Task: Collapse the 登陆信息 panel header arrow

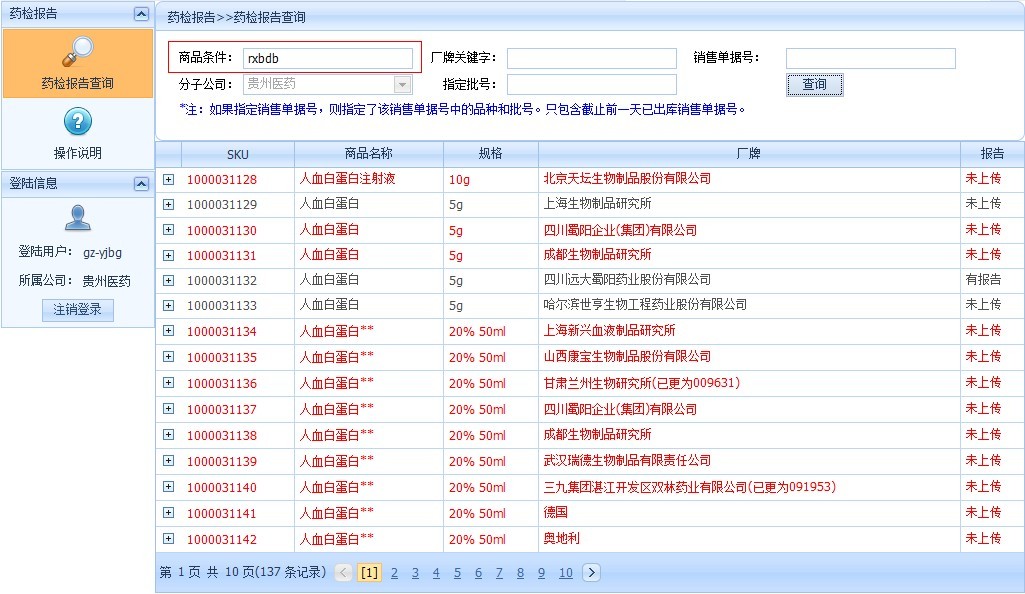Action: (141, 184)
